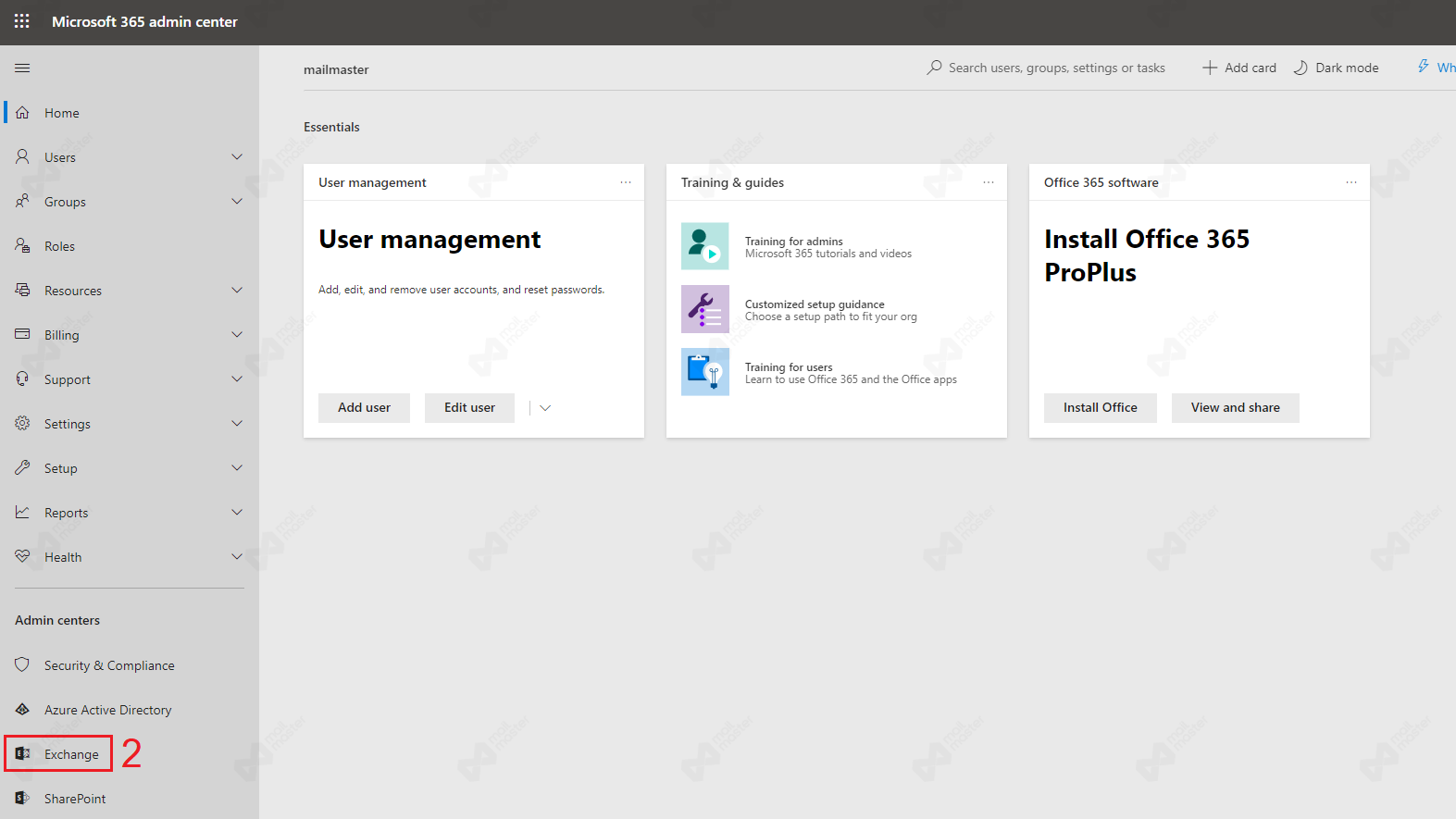Image resolution: width=1456 pixels, height=819 pixels.
Task: Click the Add card button
Action: coord(1239,68)
